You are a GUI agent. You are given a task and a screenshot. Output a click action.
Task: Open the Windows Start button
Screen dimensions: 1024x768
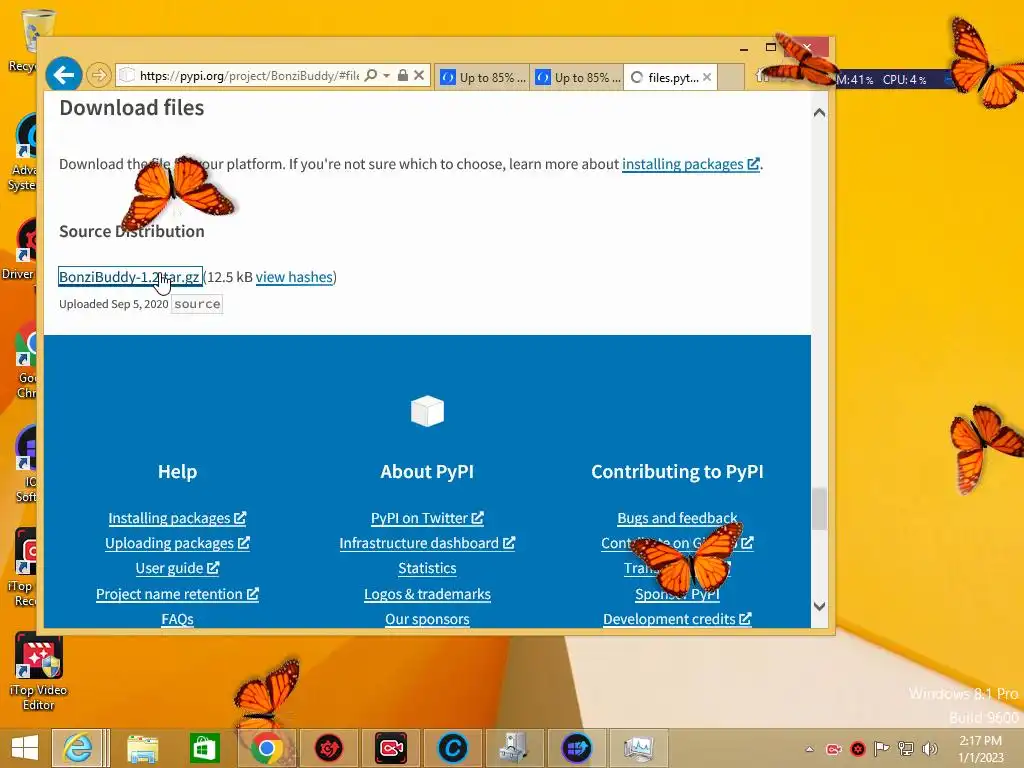[x=24, y=748]
